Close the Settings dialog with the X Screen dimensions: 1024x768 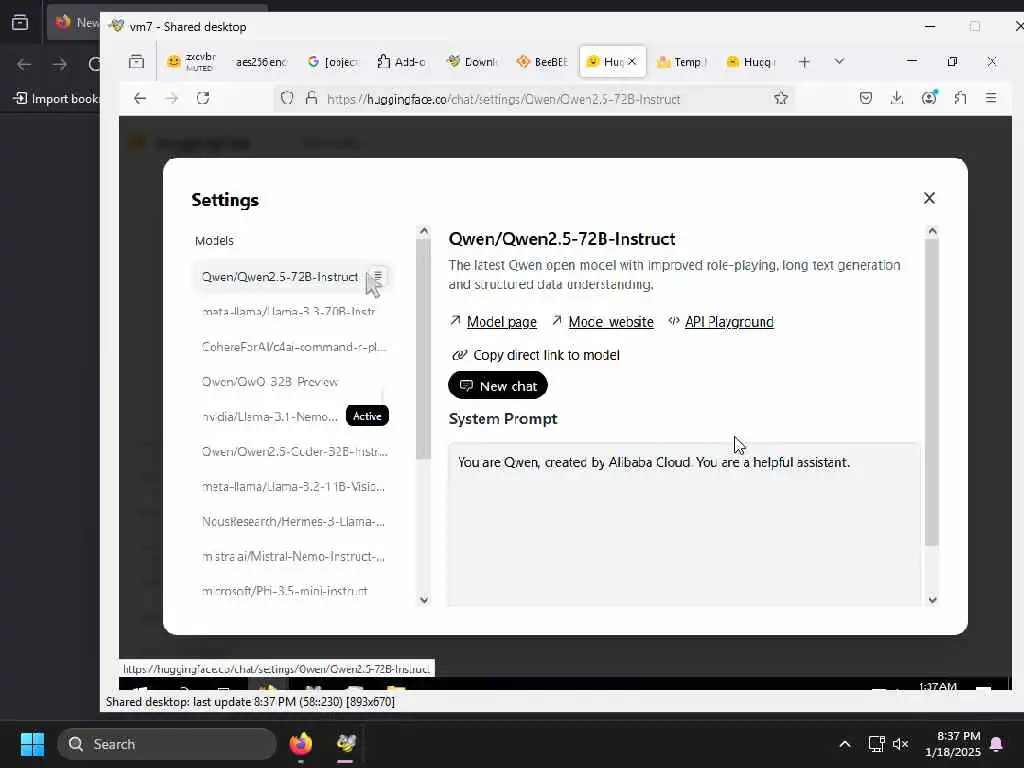click(x=929, y=198)
